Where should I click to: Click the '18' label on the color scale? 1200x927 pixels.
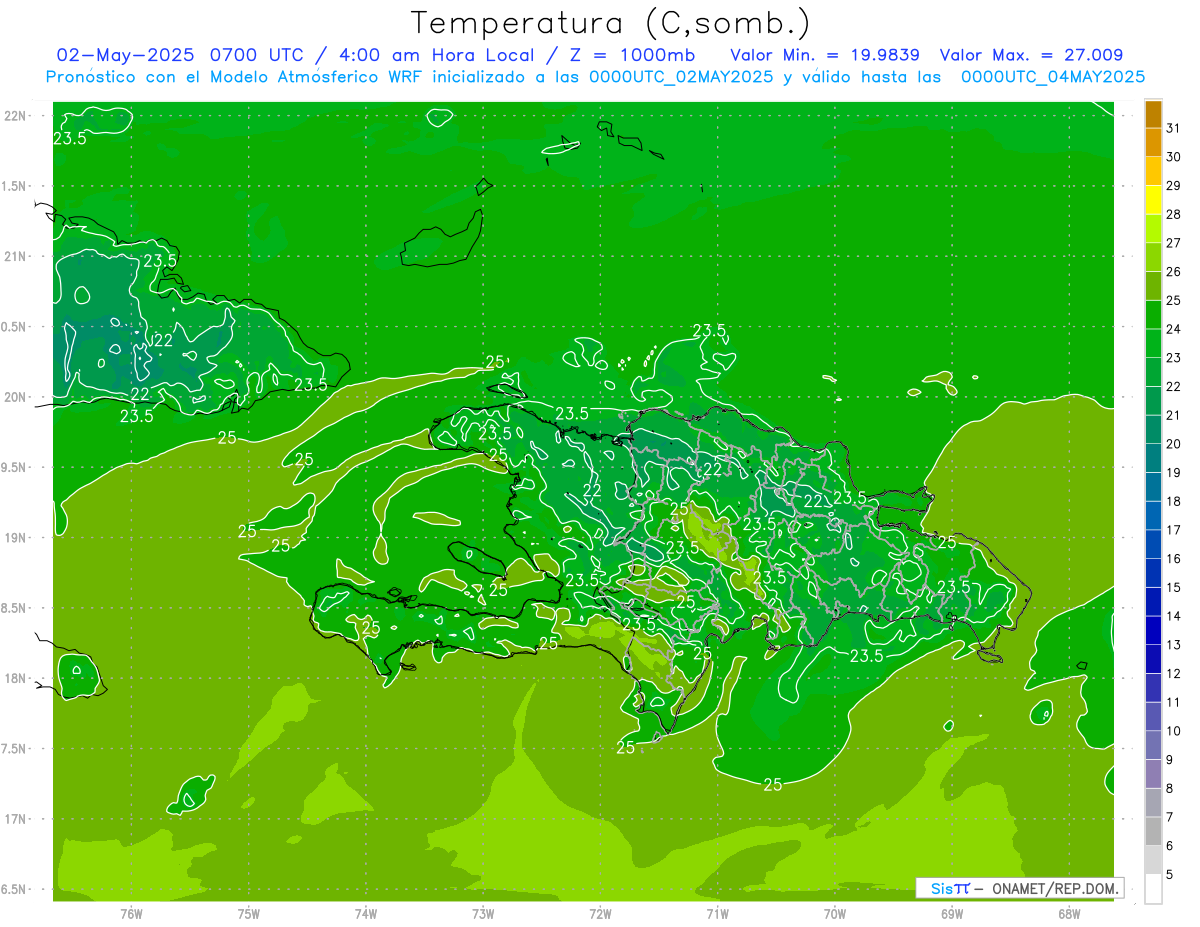1174,501
